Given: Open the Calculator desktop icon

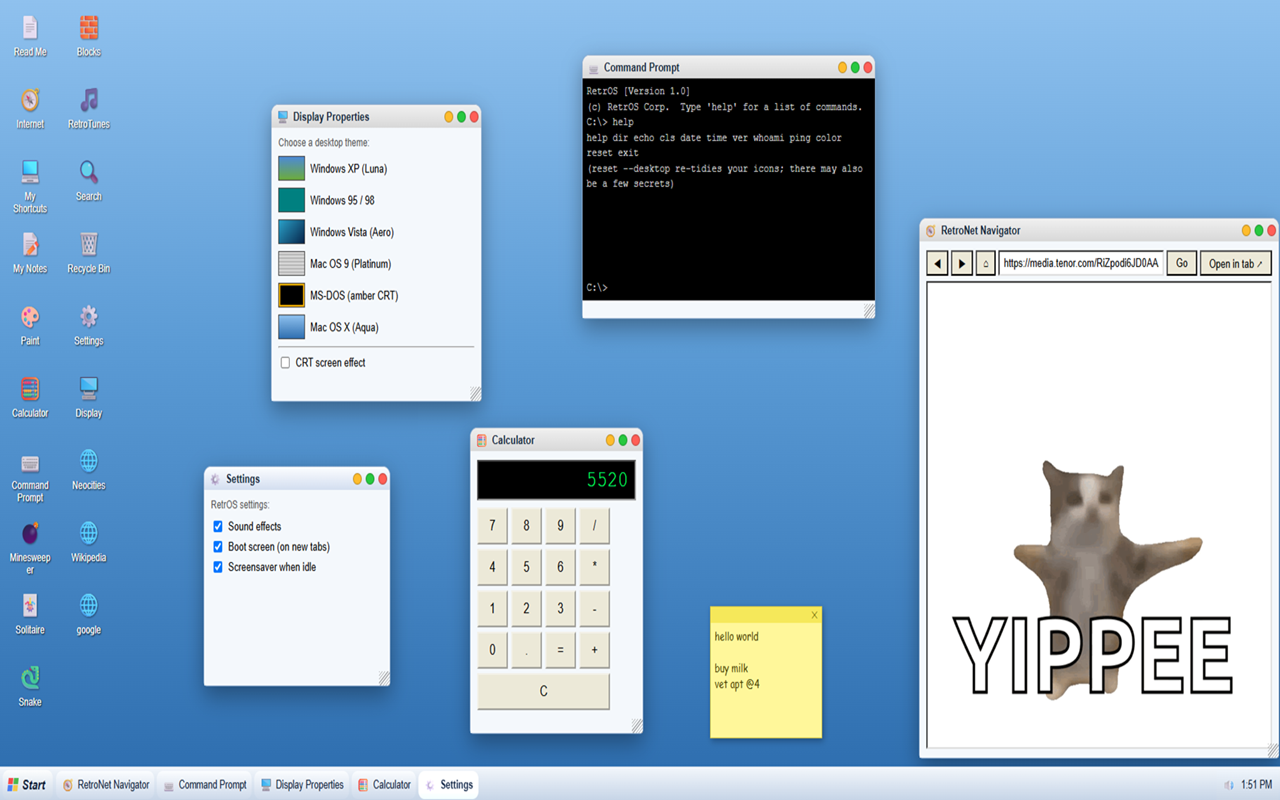Looking at the screenshot, I should tap(30, 396).
